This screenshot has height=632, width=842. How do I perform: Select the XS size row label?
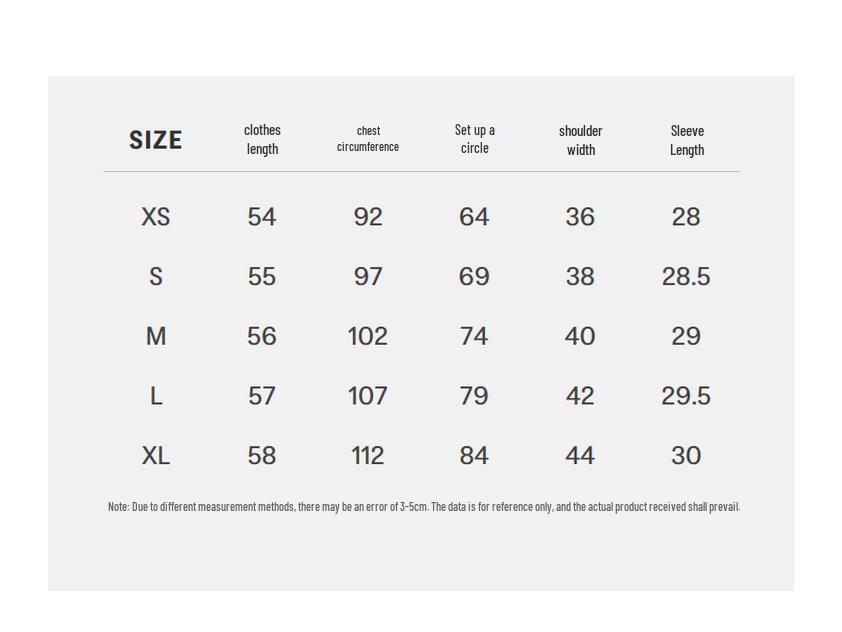156,217
